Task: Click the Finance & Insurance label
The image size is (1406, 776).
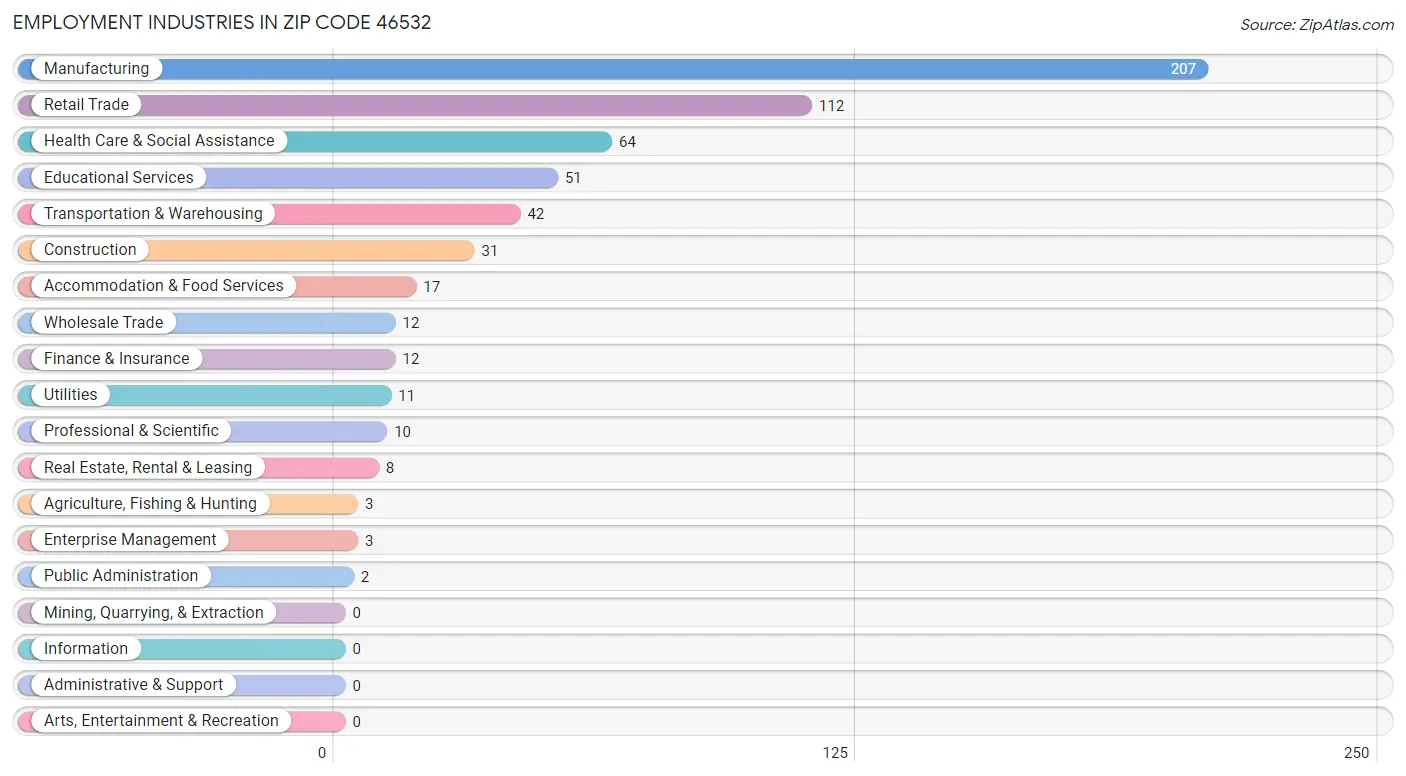Action: tap(117, 358)
